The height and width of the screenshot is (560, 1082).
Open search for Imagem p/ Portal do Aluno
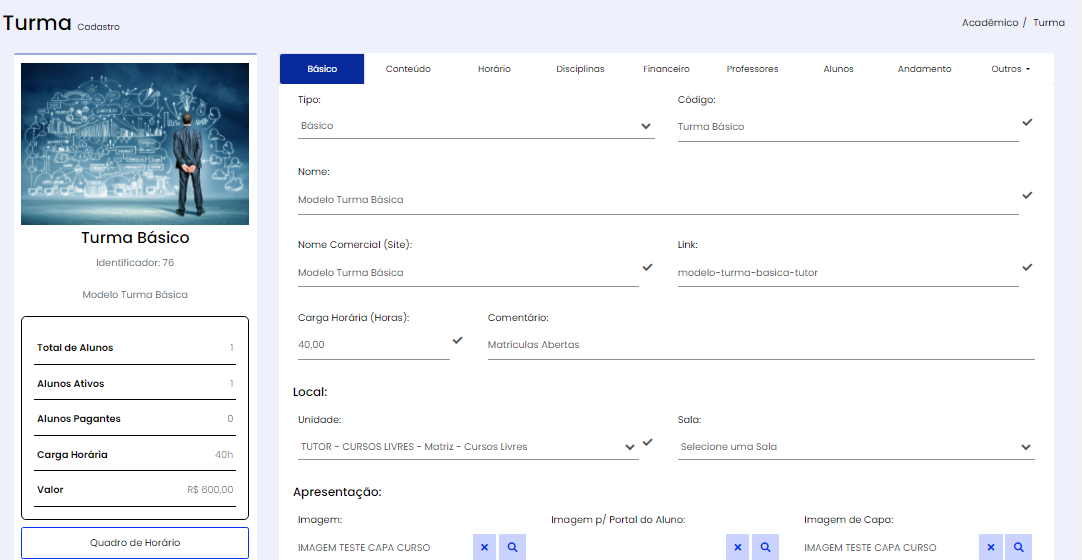[x=765, y=547]
